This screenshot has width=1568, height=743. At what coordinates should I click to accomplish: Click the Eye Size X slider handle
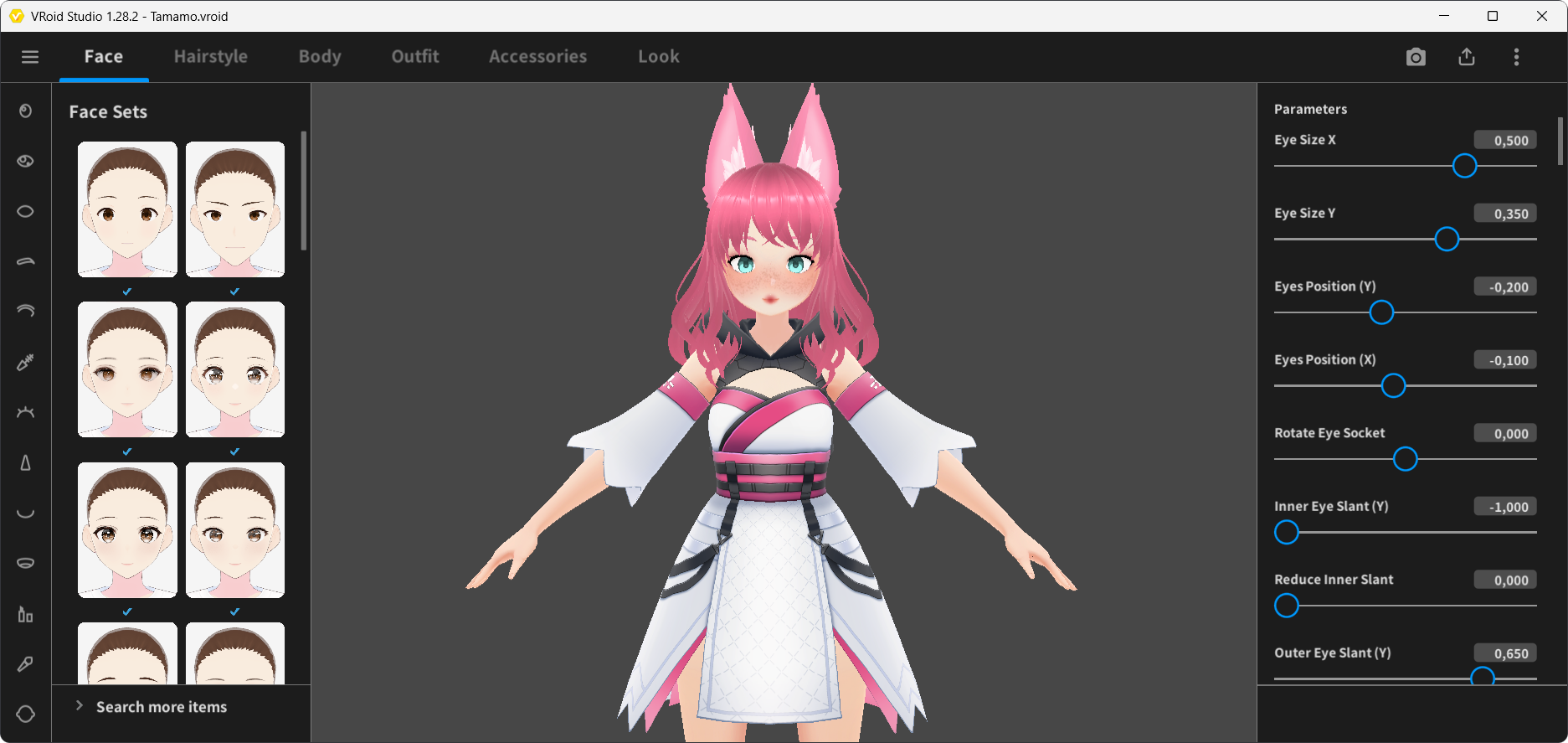1464,166
